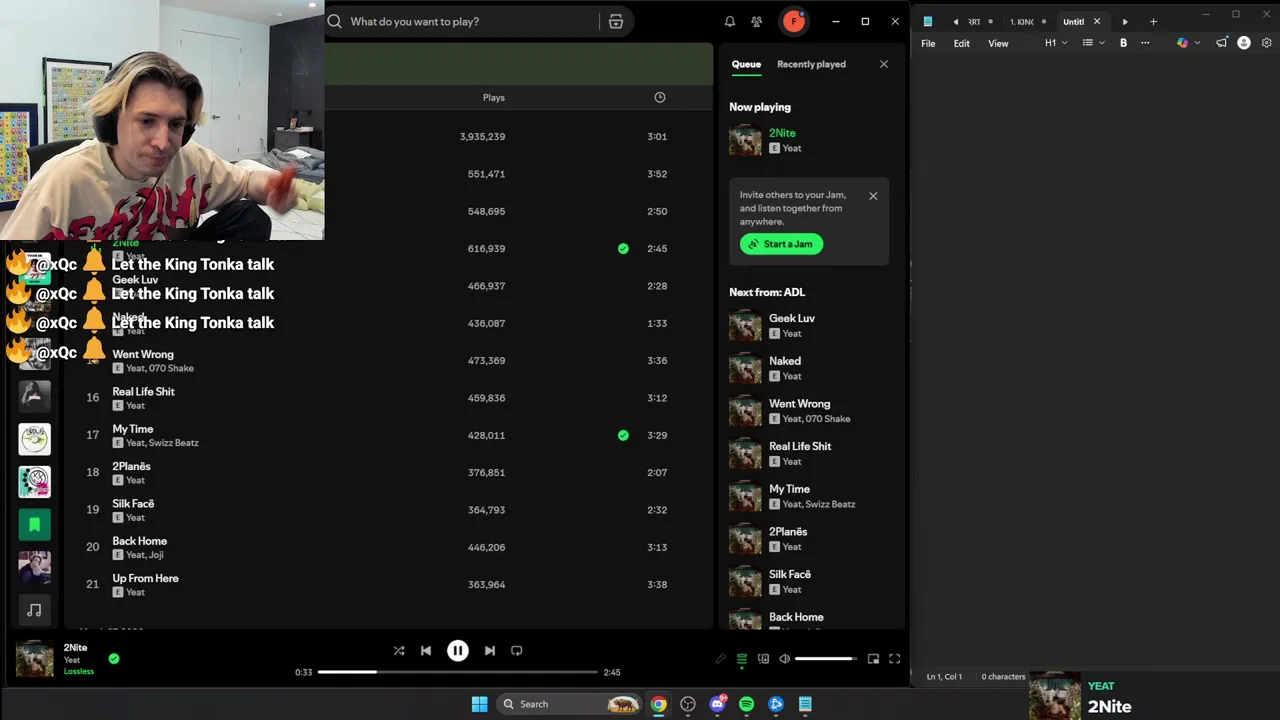
Task: Switch to the Recently played tab
Action: pos(811,64)
